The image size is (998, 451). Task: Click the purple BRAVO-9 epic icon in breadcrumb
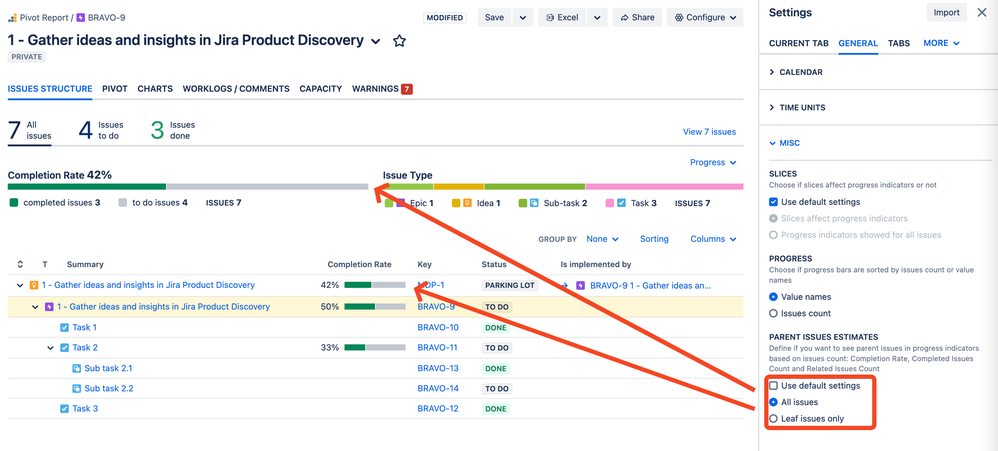pos(80,18)
